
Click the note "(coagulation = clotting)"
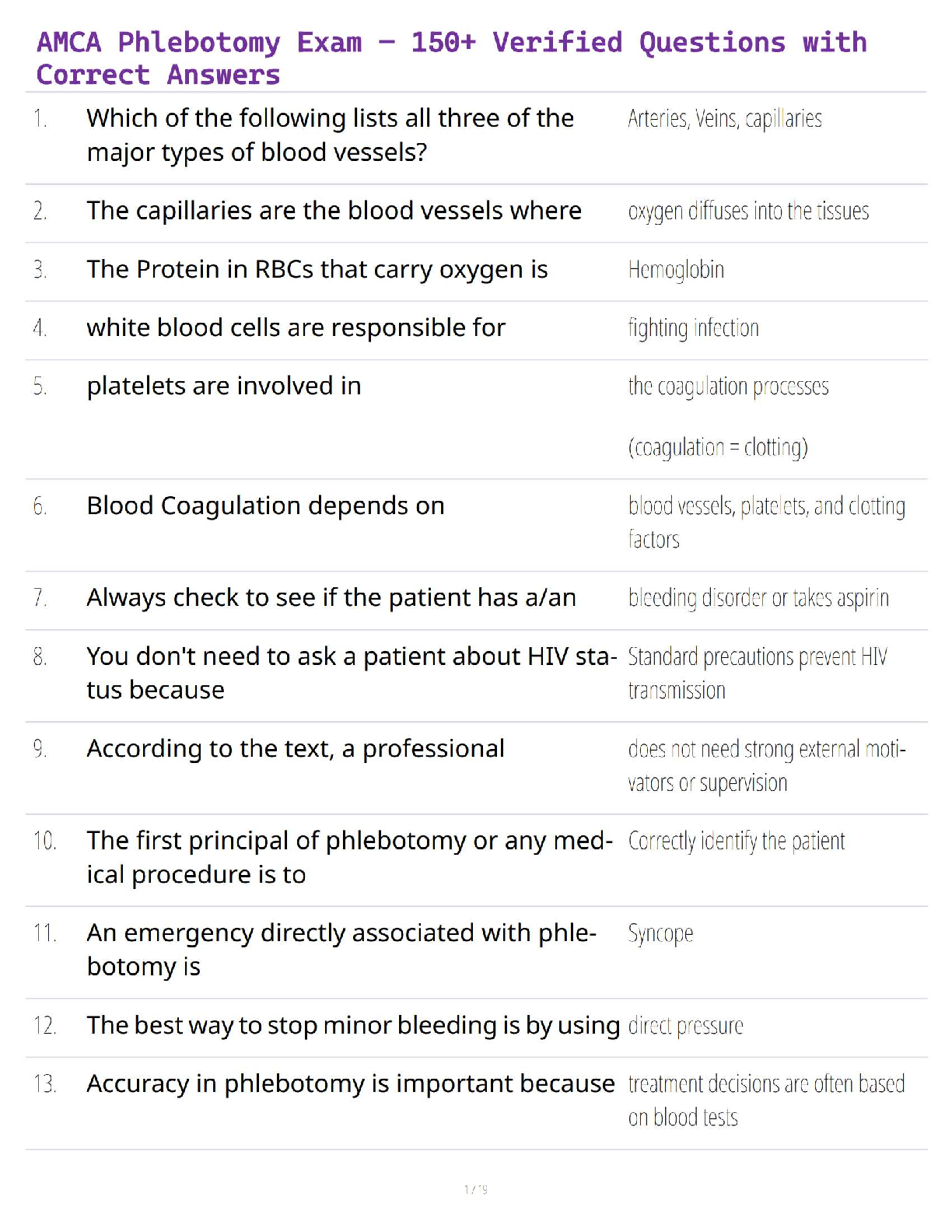[718, 447]
